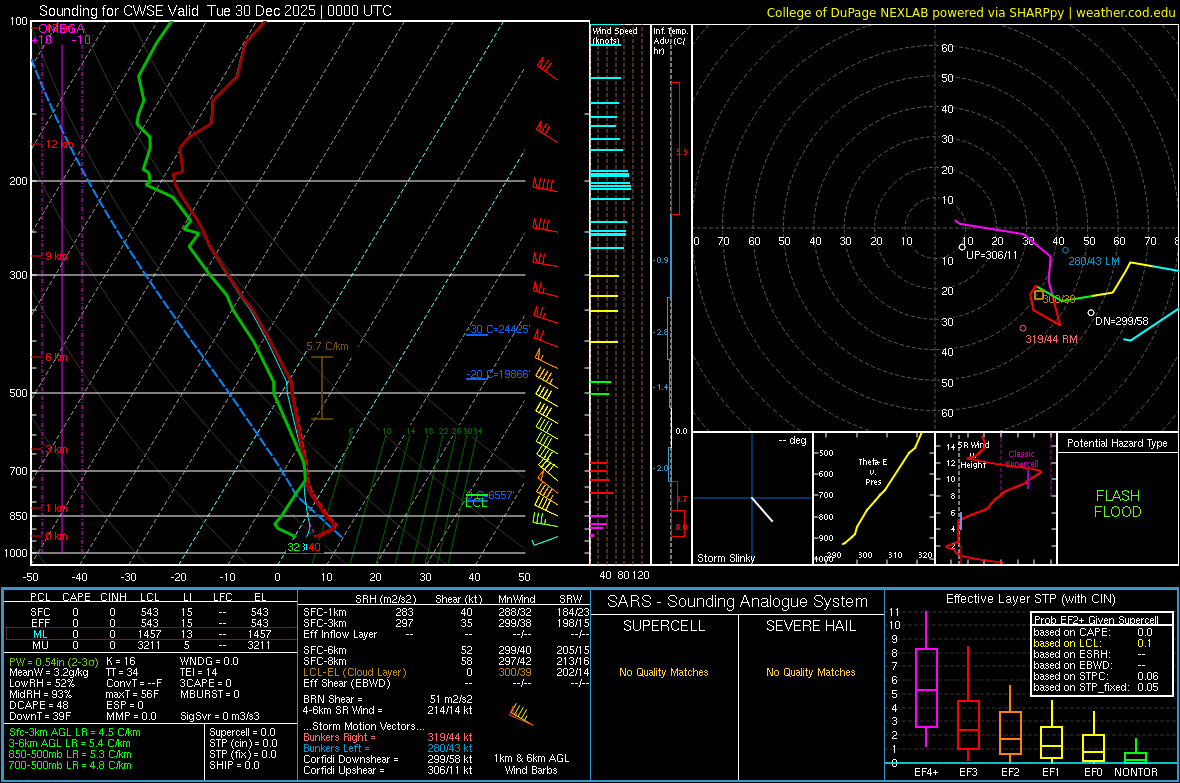Select the EFF parcel row
This screenshot has width=1180, height=783.
click(150, 623)
